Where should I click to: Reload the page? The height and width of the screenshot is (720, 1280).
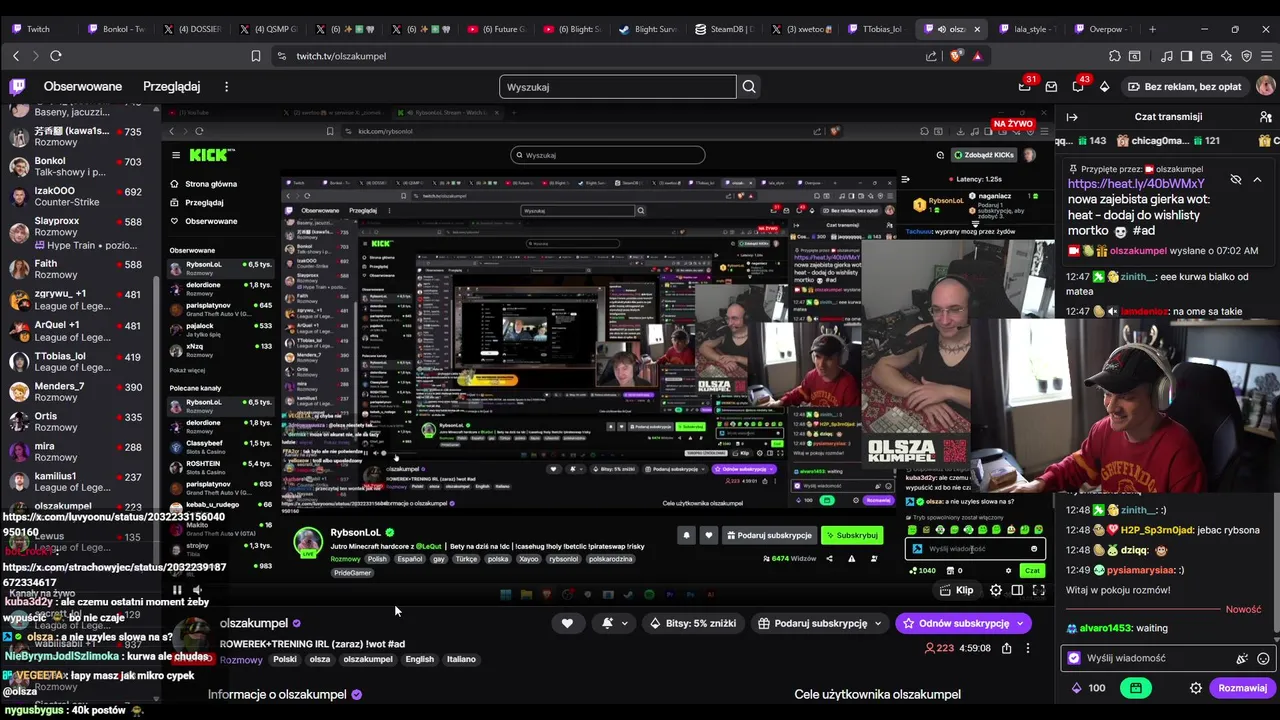pos(56,56)
